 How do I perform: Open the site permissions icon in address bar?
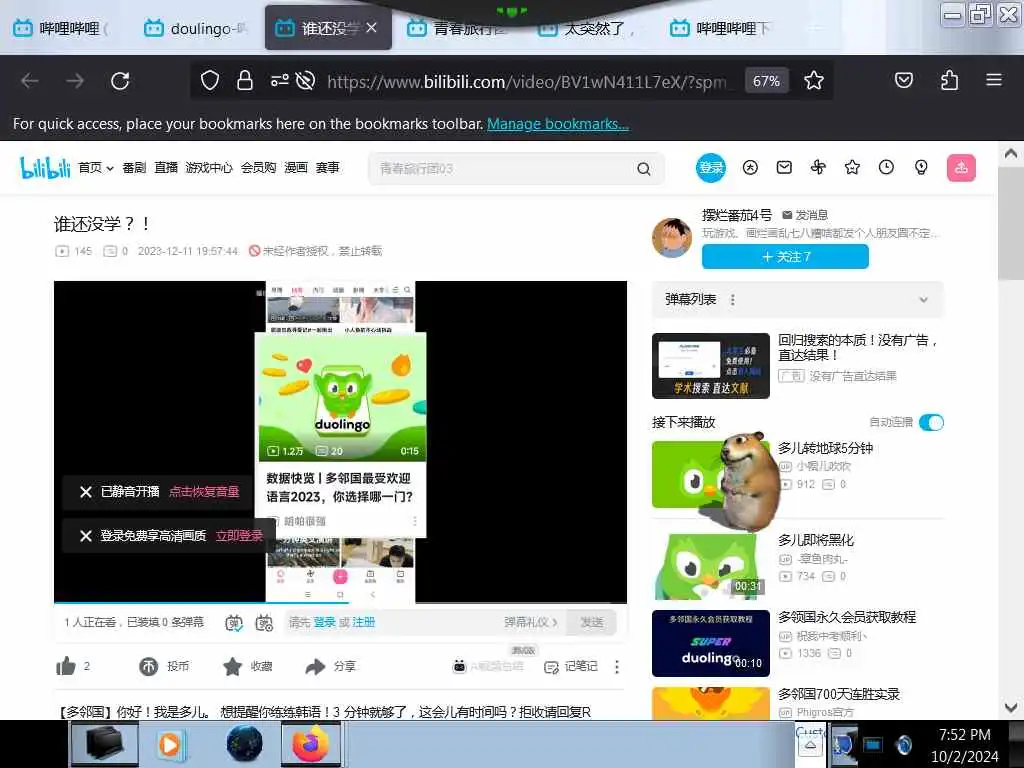(x=280, y=81)
